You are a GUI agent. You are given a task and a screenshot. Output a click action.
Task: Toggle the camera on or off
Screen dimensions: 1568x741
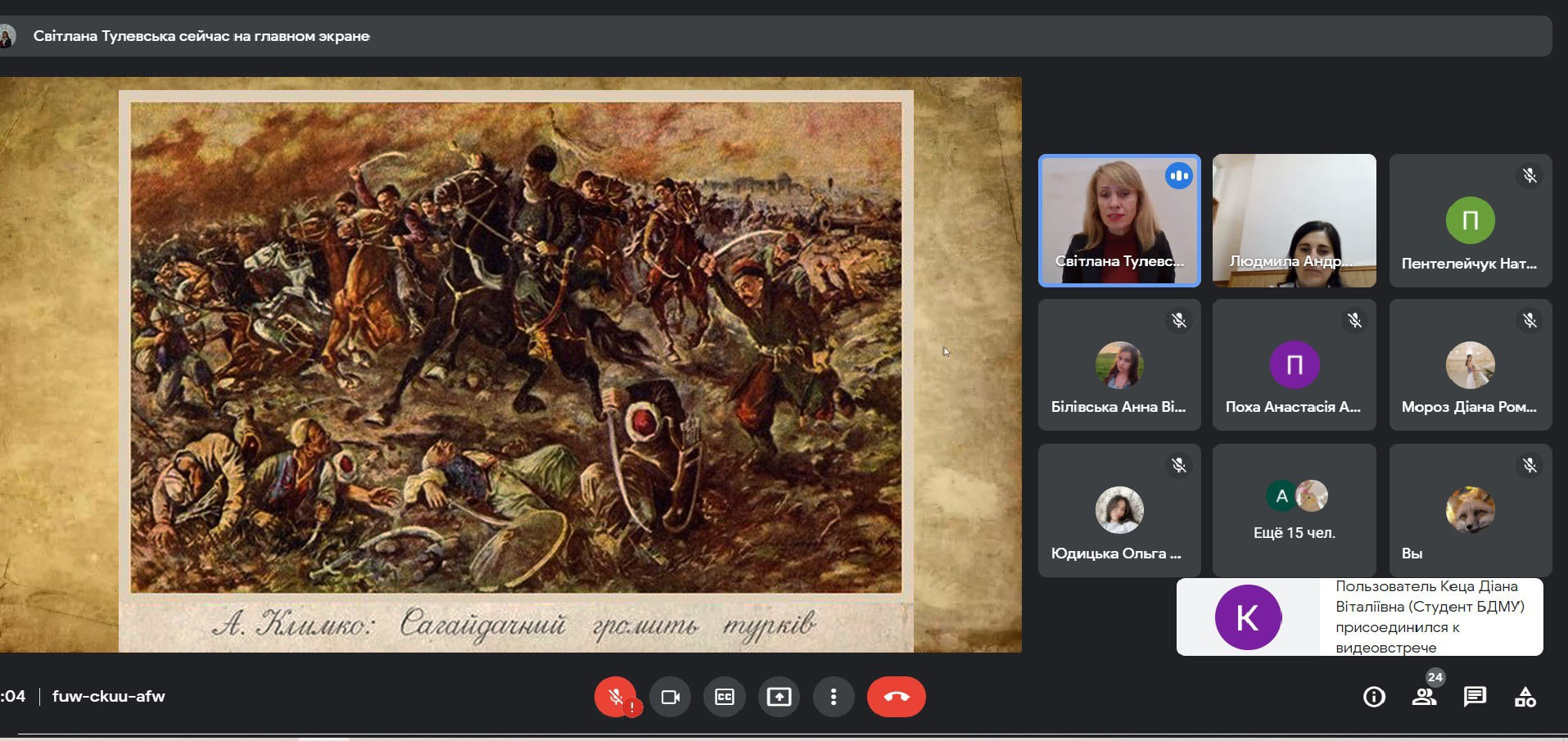670,697
